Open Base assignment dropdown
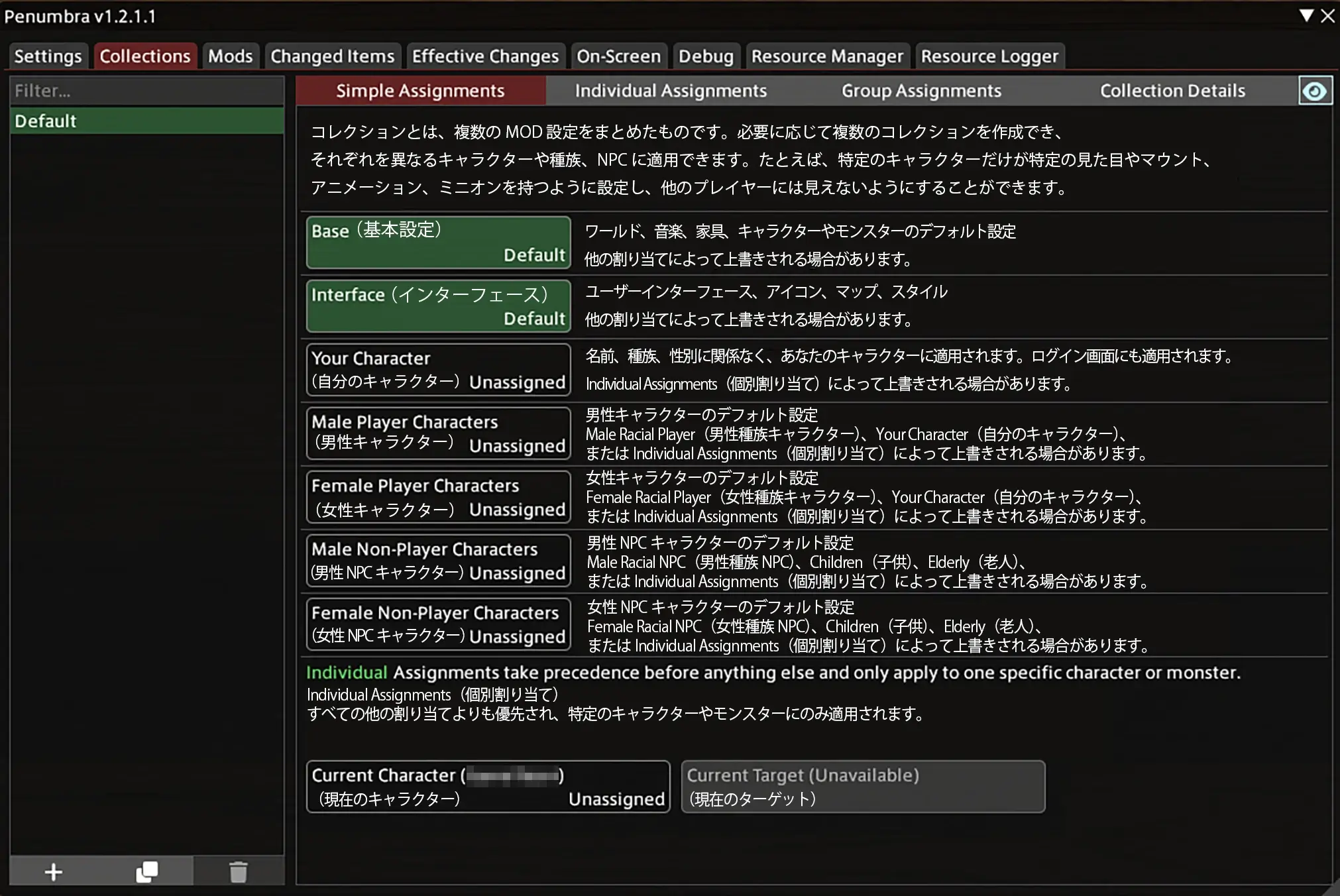This screenshot has height=896, width=1340. (438, 243)
